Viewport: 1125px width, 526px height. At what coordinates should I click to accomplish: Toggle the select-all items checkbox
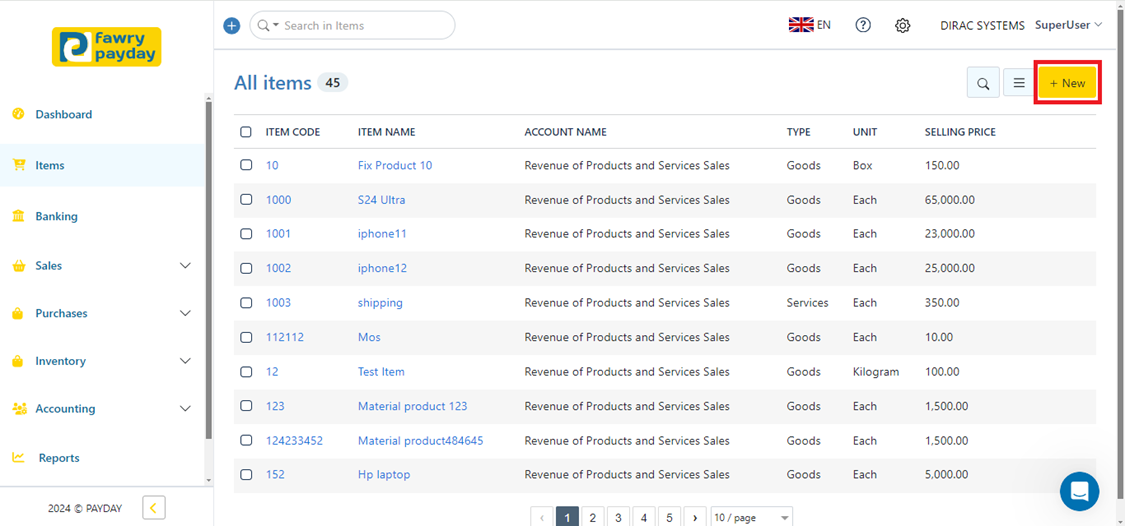246,132
